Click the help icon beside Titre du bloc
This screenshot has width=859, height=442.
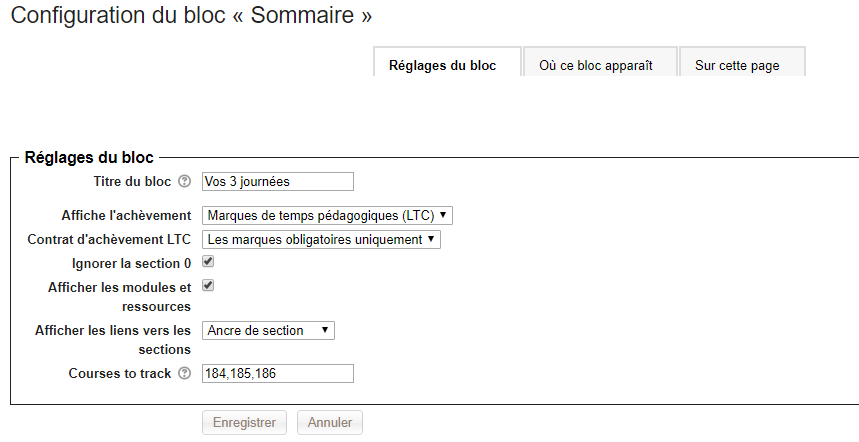[x=184, y=182]
